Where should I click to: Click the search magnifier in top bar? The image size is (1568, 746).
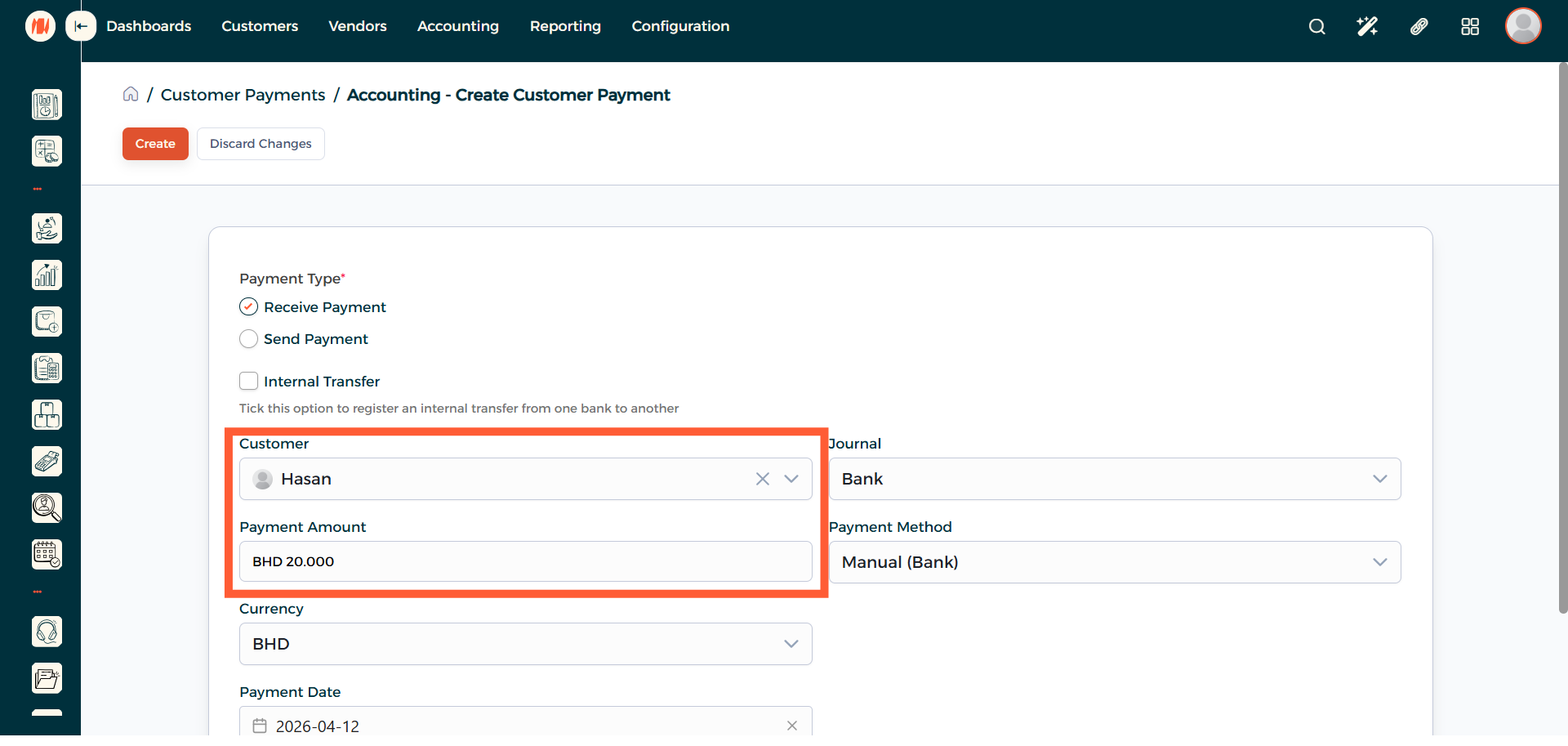1316,27
